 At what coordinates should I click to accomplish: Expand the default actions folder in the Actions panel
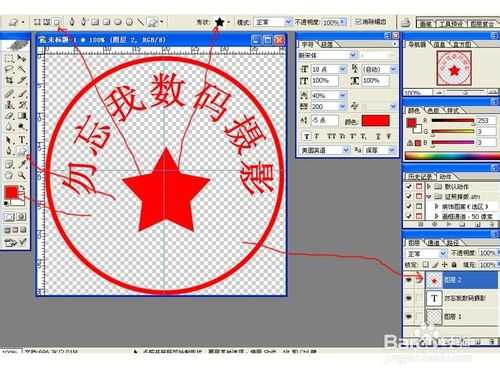pos(429,186)
